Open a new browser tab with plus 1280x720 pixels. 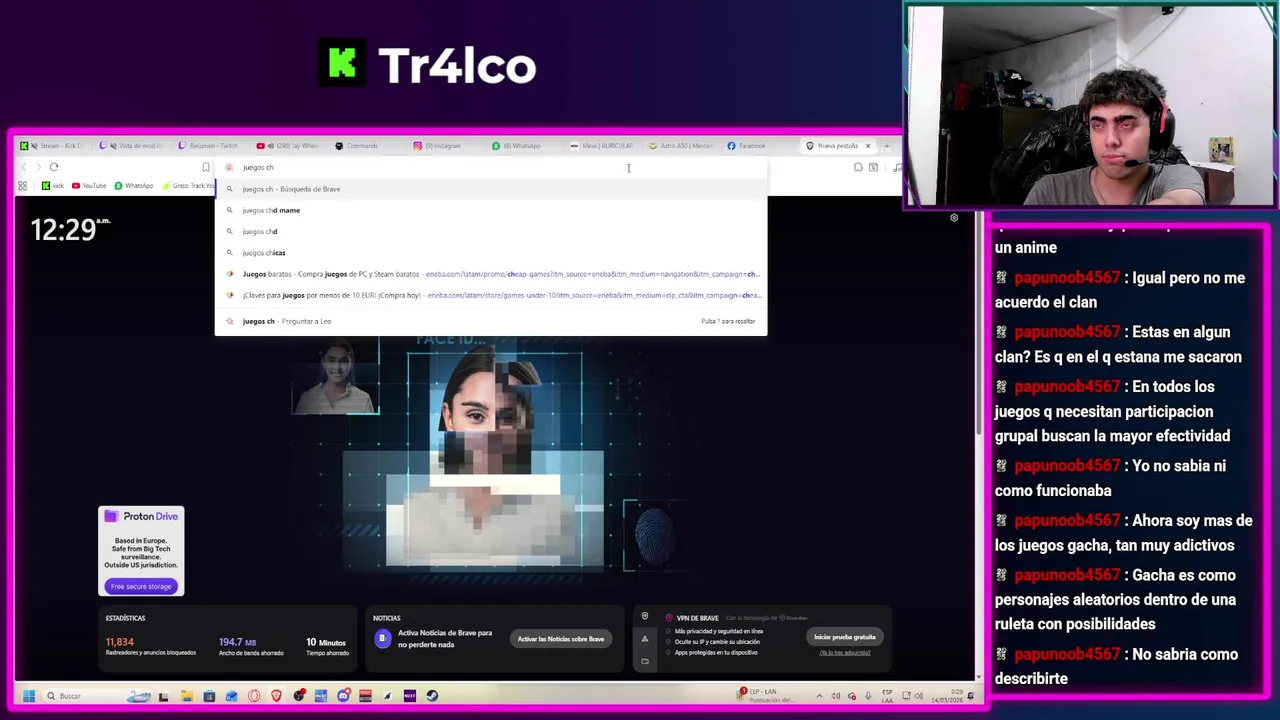point(886,146)
